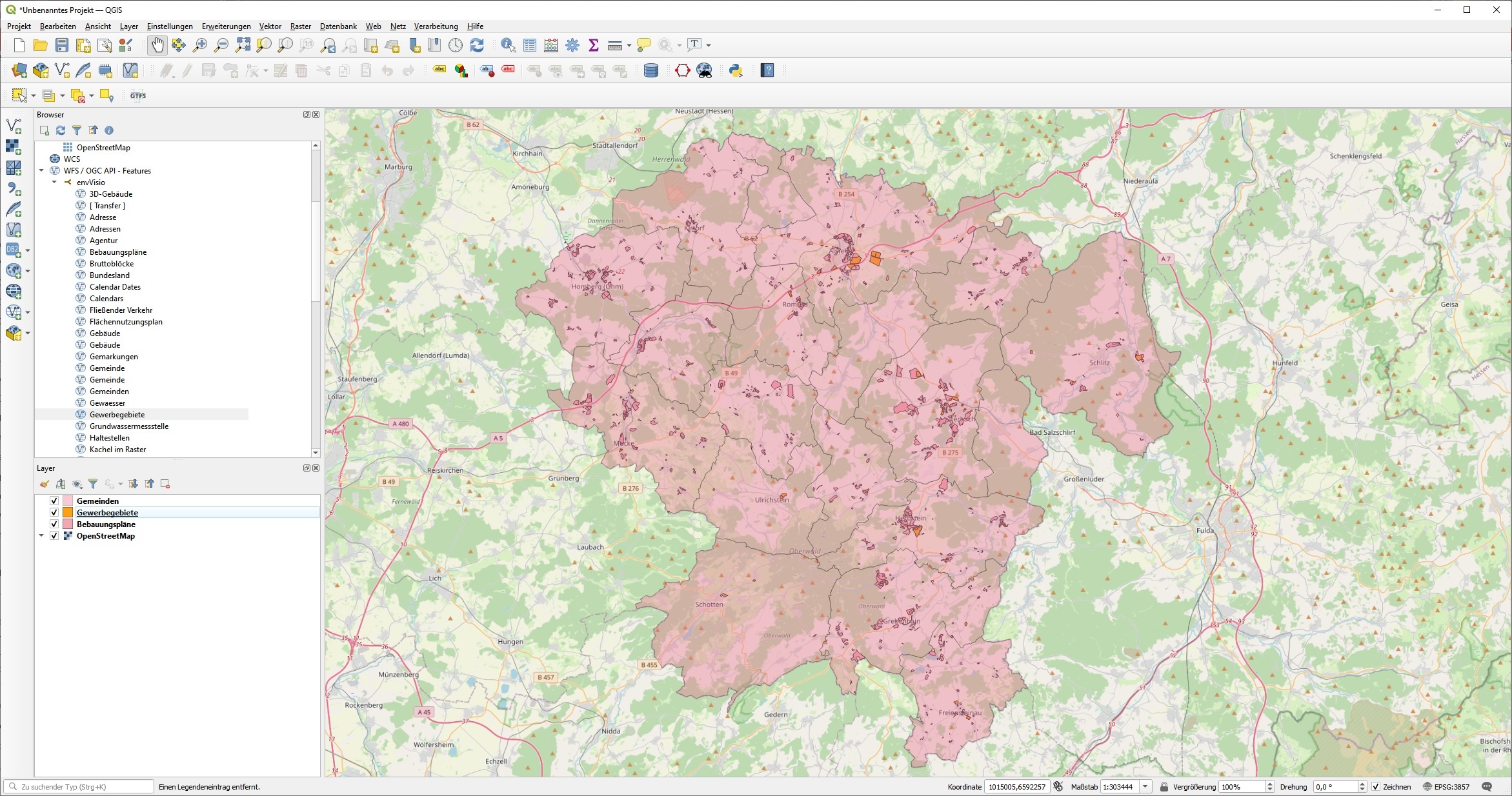This screenshot has width=1512, height=796.
Task: Toggle the Zeichnen render checkbox
Action: [x=1376, y=787]
